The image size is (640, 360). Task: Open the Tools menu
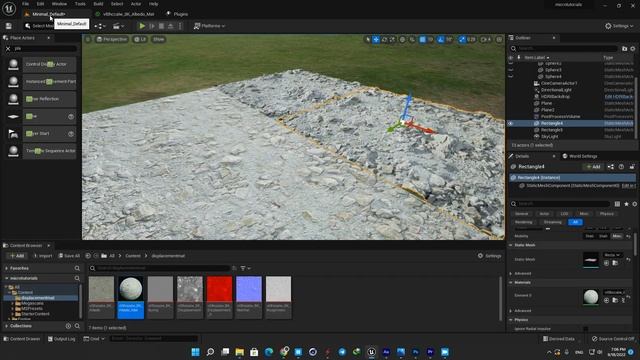(80, 4)
